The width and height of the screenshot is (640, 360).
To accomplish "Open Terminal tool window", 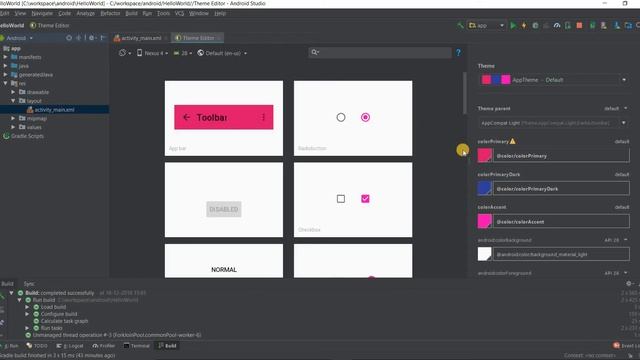I will tap(137, 346).
